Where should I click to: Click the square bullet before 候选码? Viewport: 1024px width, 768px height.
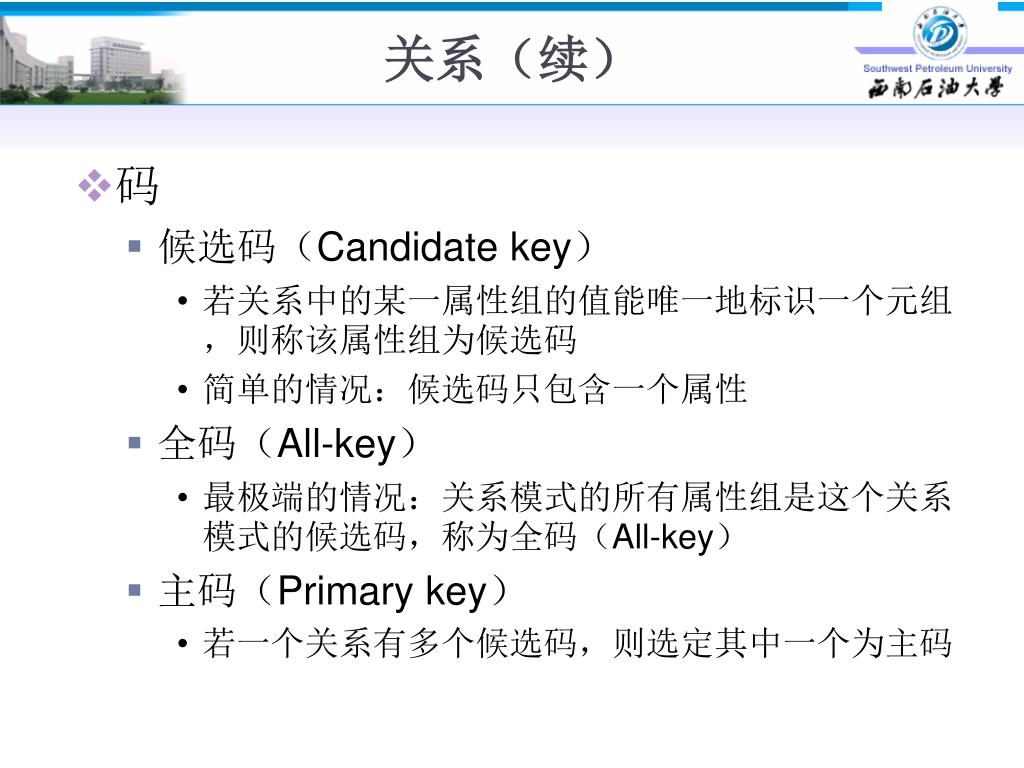135,246
